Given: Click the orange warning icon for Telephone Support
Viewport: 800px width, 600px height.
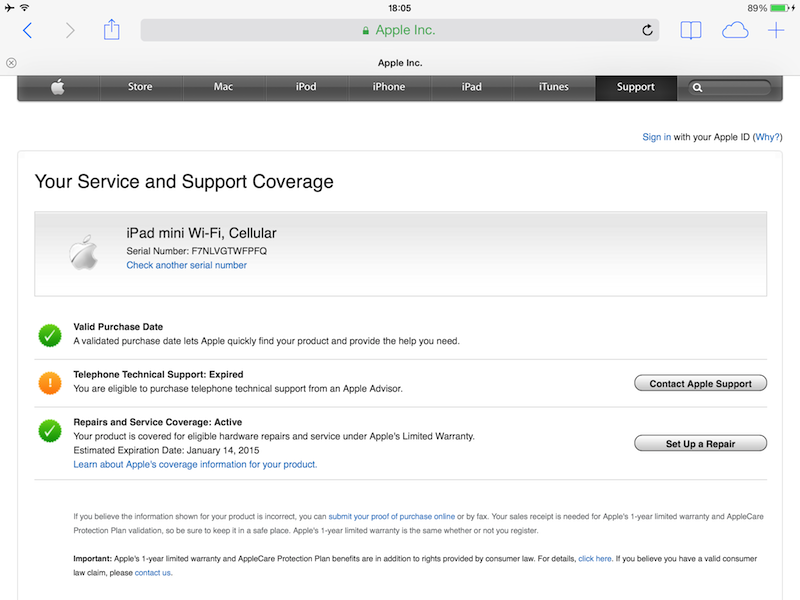Looking at the screenshot, I should click(50, 383).
